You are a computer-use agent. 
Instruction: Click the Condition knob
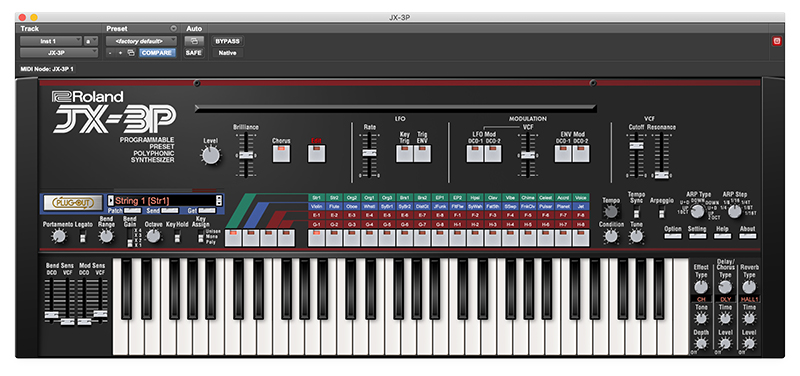[611, 236]
